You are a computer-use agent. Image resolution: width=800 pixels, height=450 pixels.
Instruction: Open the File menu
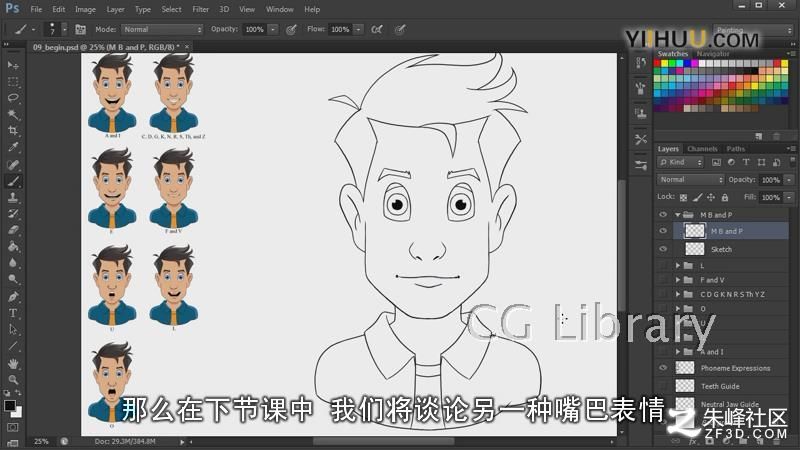36,9
